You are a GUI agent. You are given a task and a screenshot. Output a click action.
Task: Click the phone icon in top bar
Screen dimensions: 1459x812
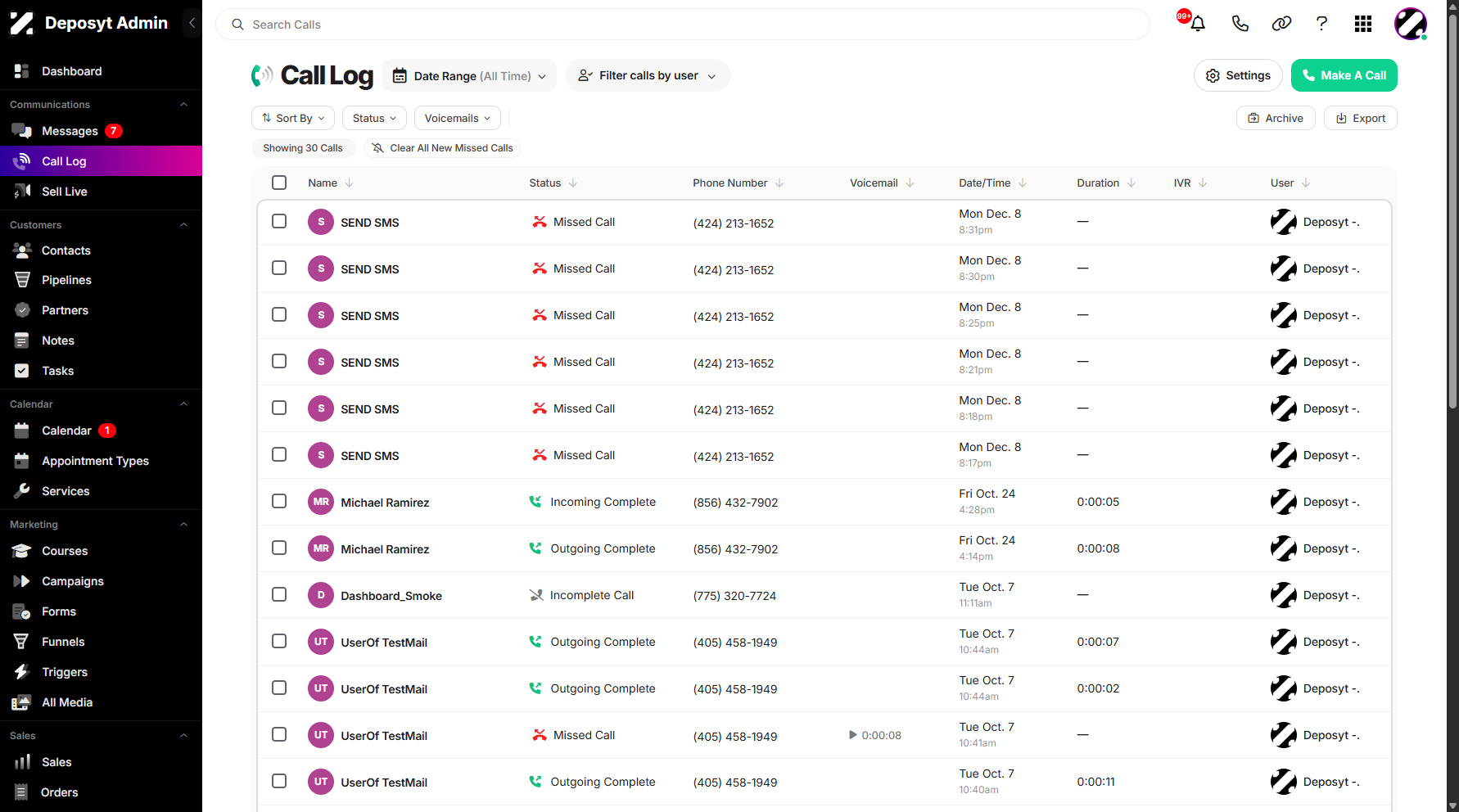click(x=1240, y=24)
